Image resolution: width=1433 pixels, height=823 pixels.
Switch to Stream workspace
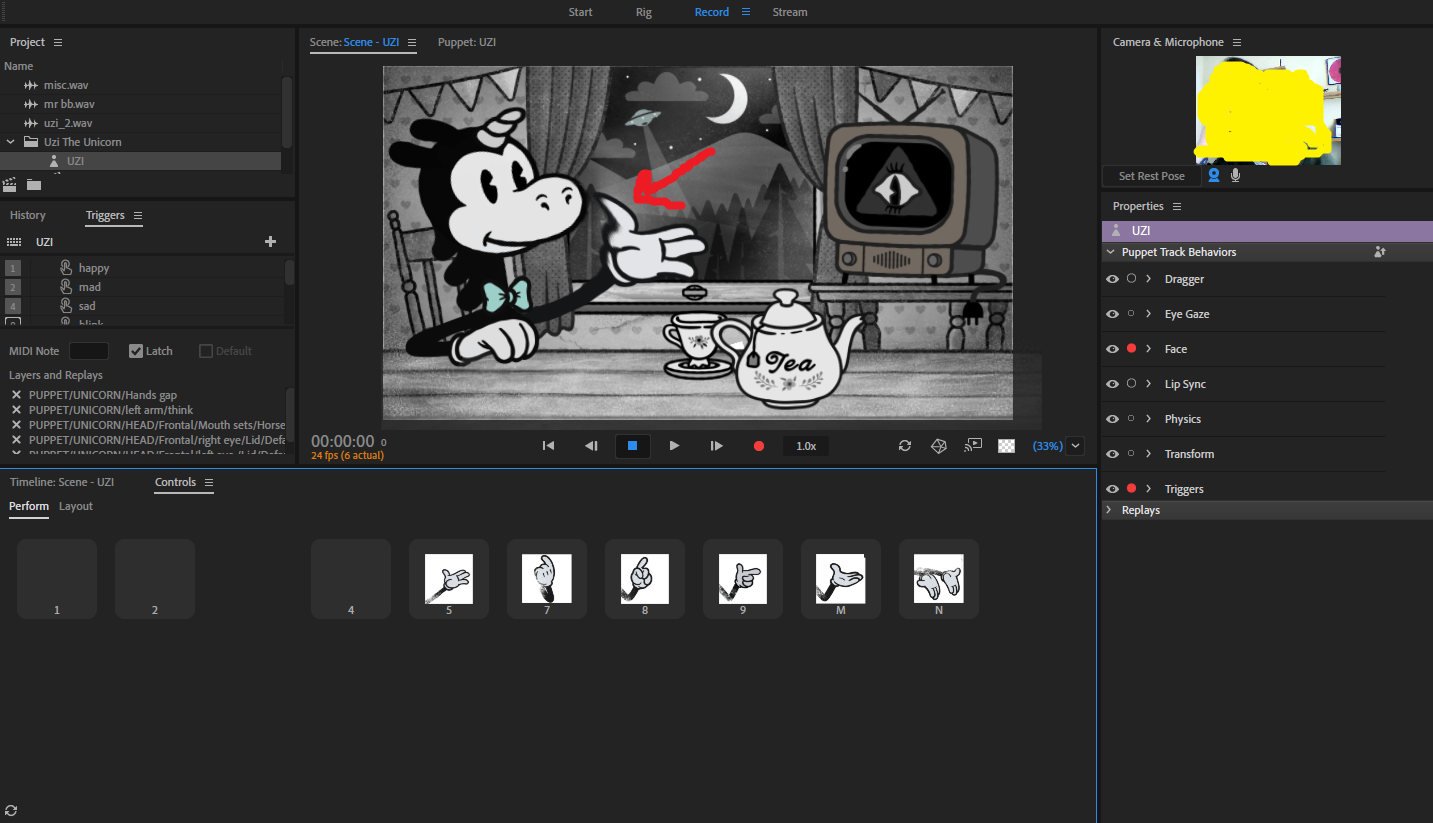[790, 12]
